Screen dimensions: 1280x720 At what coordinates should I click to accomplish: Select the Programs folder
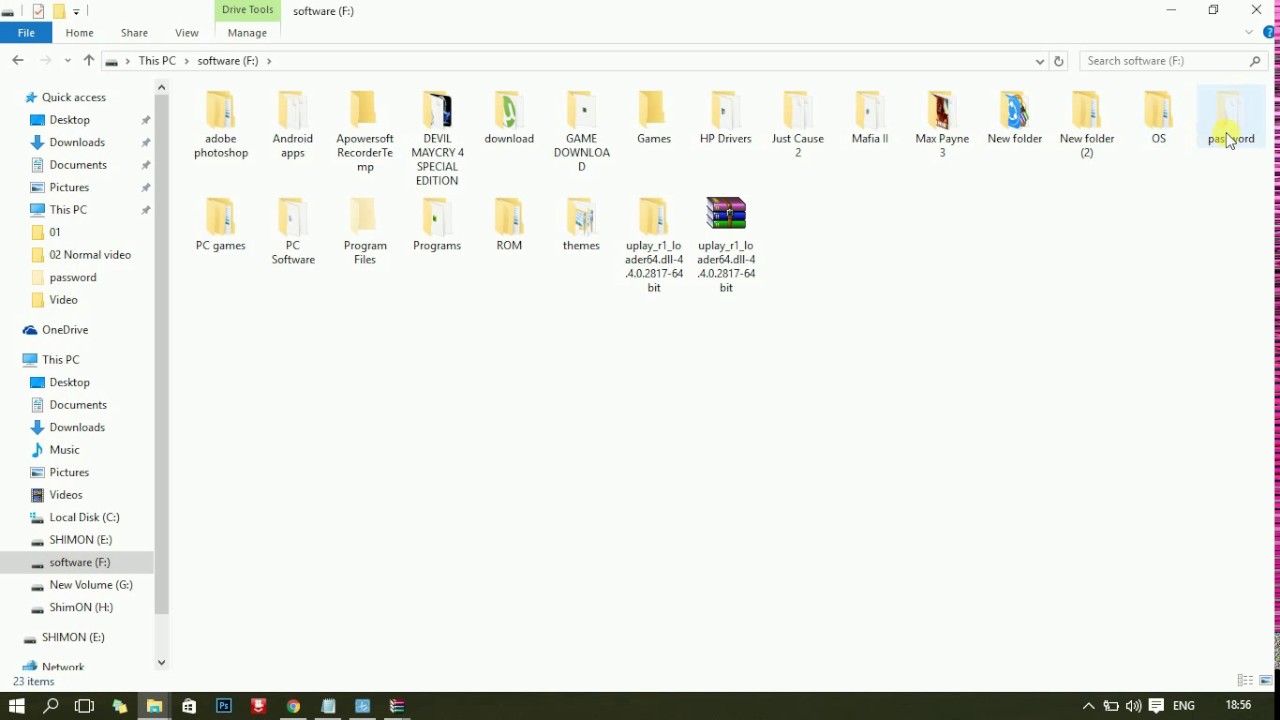[437, 224]
